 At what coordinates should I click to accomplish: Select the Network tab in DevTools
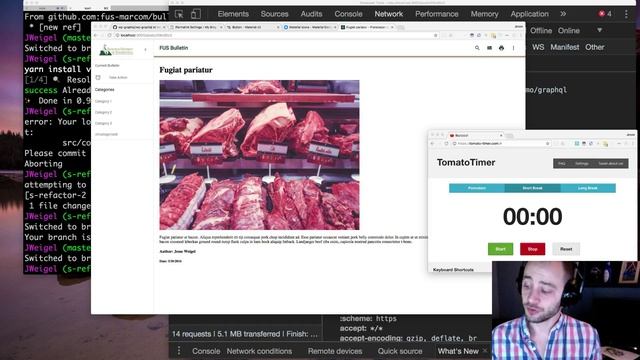pyautogui.click(x=389, y=14)
